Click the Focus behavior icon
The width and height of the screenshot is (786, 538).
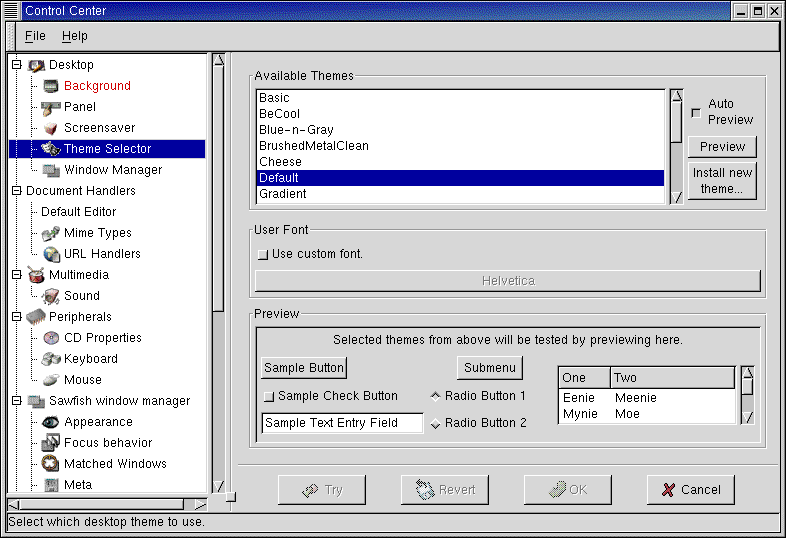(x=51, y=443)
